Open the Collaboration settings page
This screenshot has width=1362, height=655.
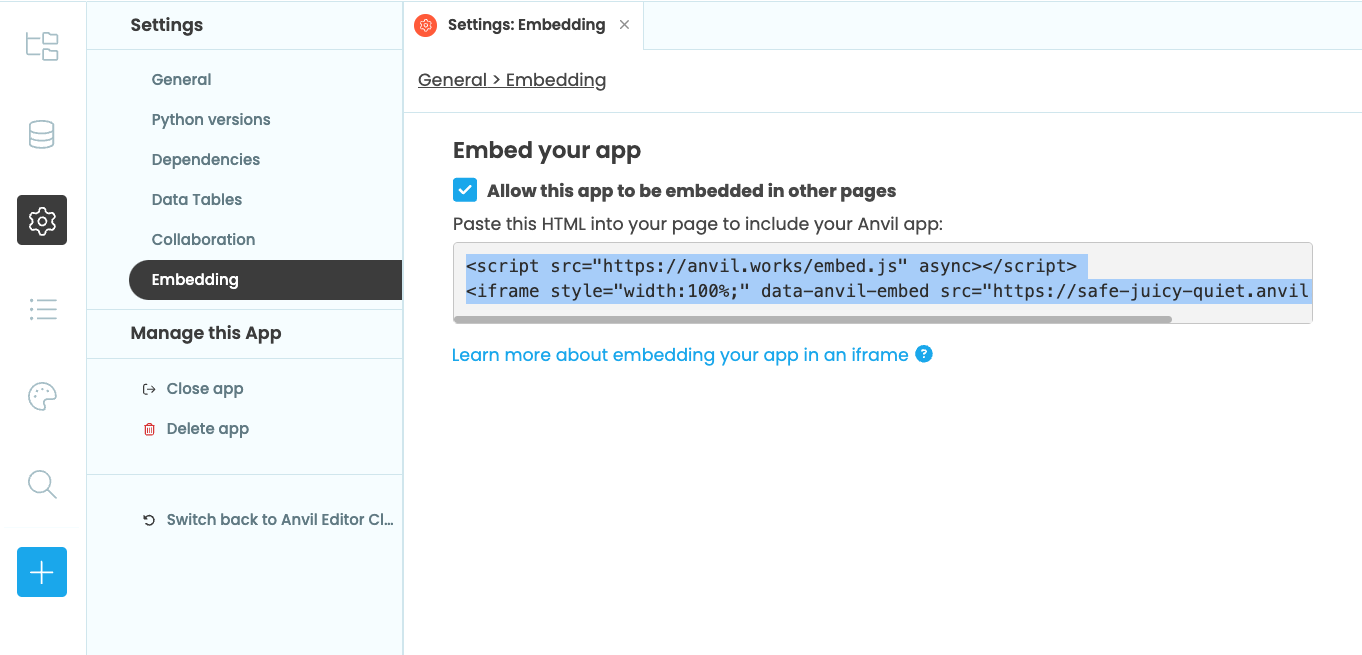pos(203,239)
